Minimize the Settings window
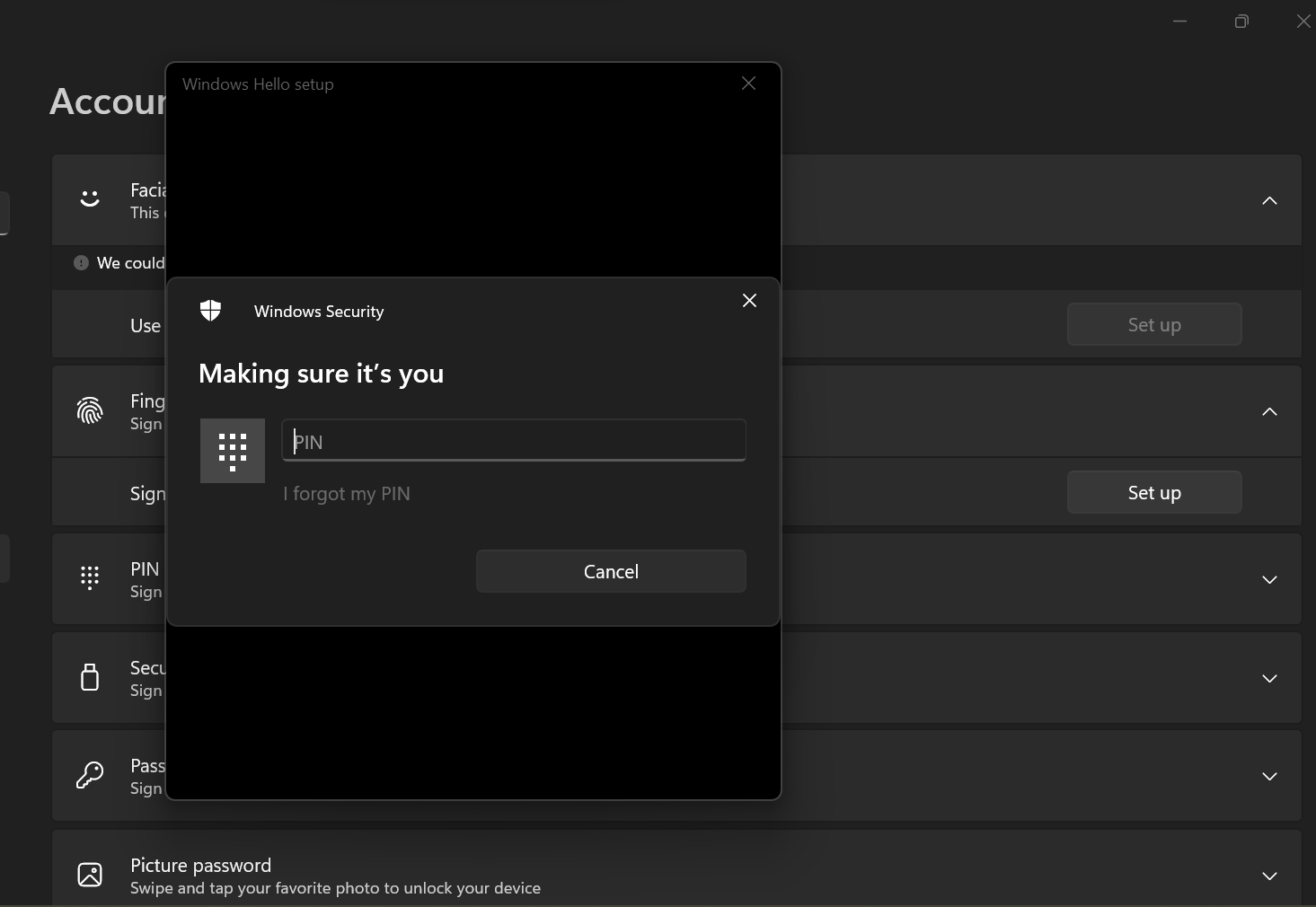The image size is (1316, 907). (1179, 21)
